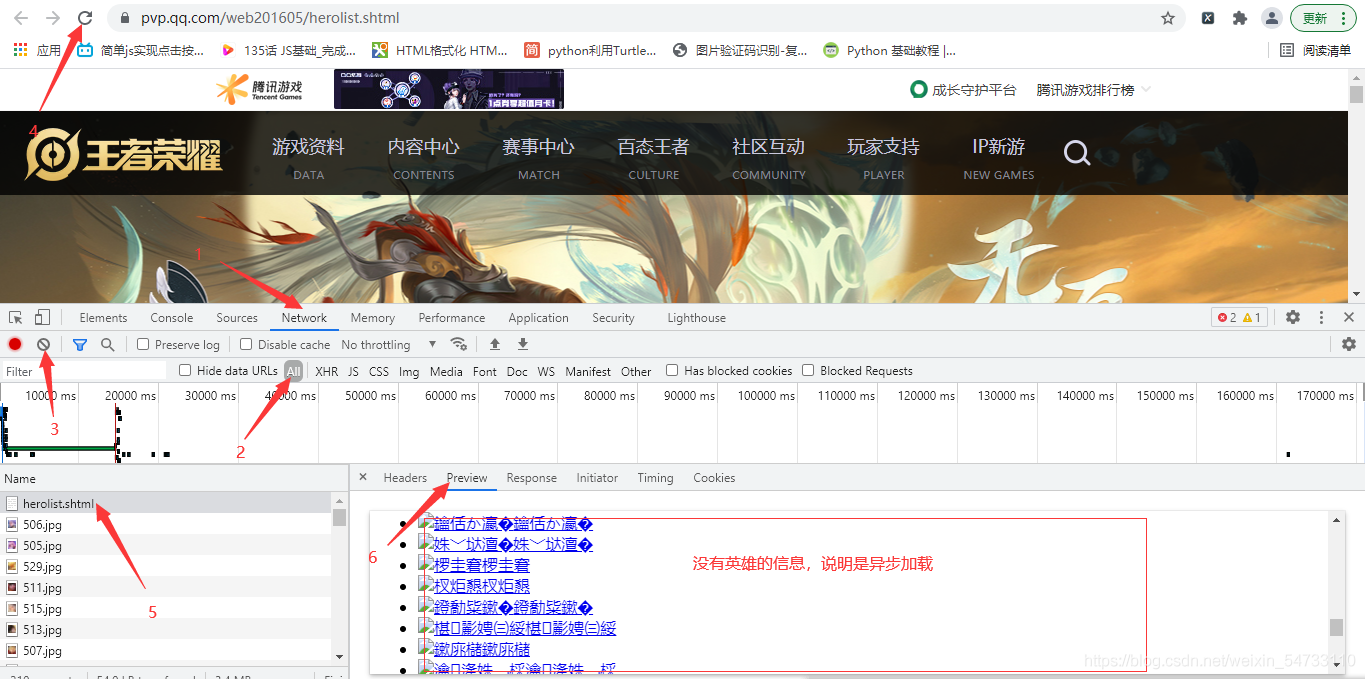This screenshot has height=679, width=1365.
Task: Click the 成长守护平台 link
Action: (x=963, y=90)
